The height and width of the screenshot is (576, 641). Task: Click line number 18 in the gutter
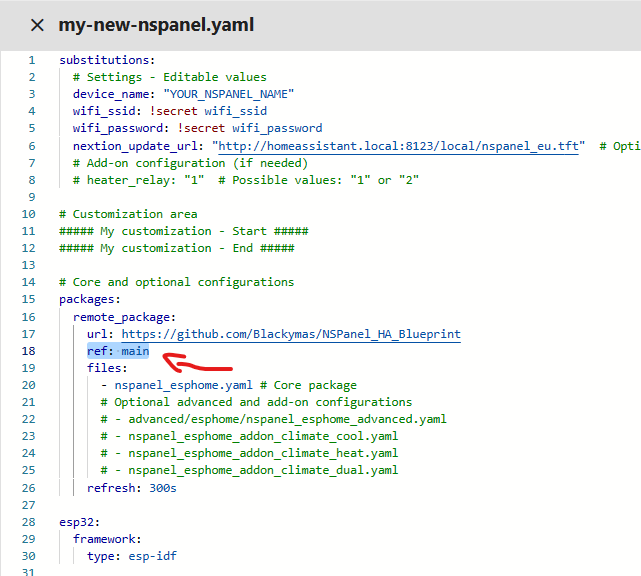(x=29, y=351)
